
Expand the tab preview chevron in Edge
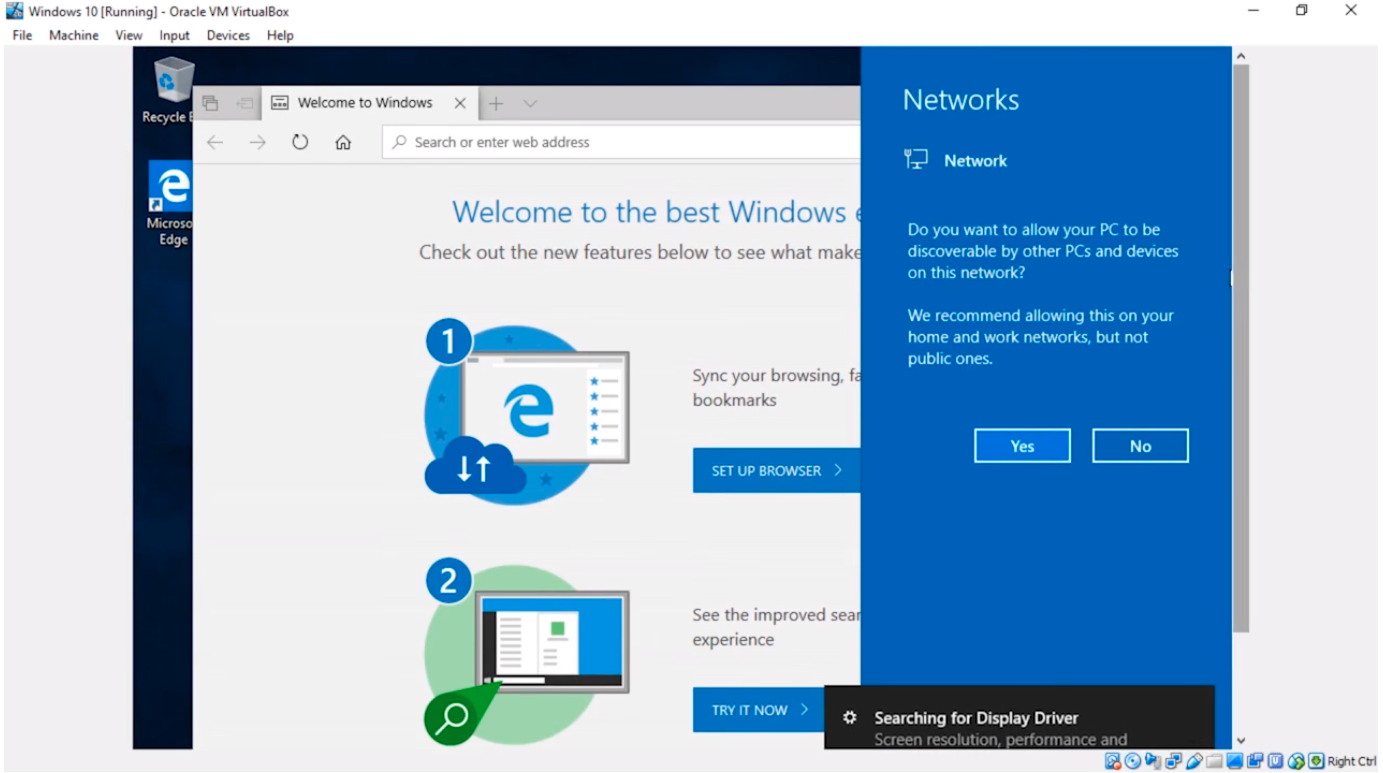(x=530, y=103)
